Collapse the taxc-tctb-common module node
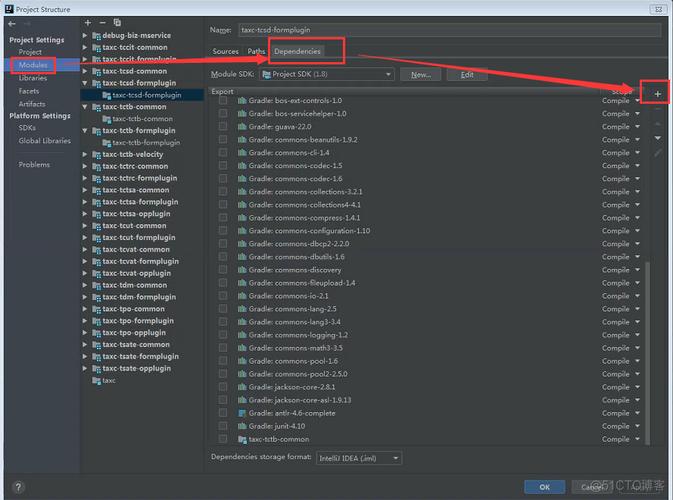Image resolution: width=673 pixels, height=500 pixels. click(x=85, y=107)
